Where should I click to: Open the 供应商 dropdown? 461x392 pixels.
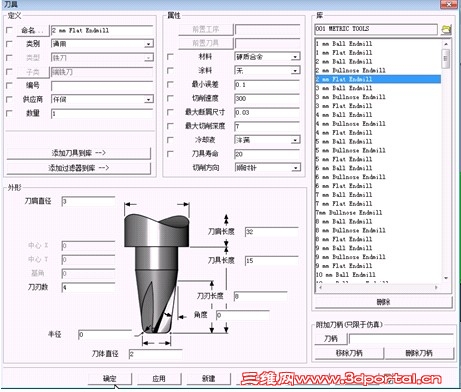pos(149,99)
